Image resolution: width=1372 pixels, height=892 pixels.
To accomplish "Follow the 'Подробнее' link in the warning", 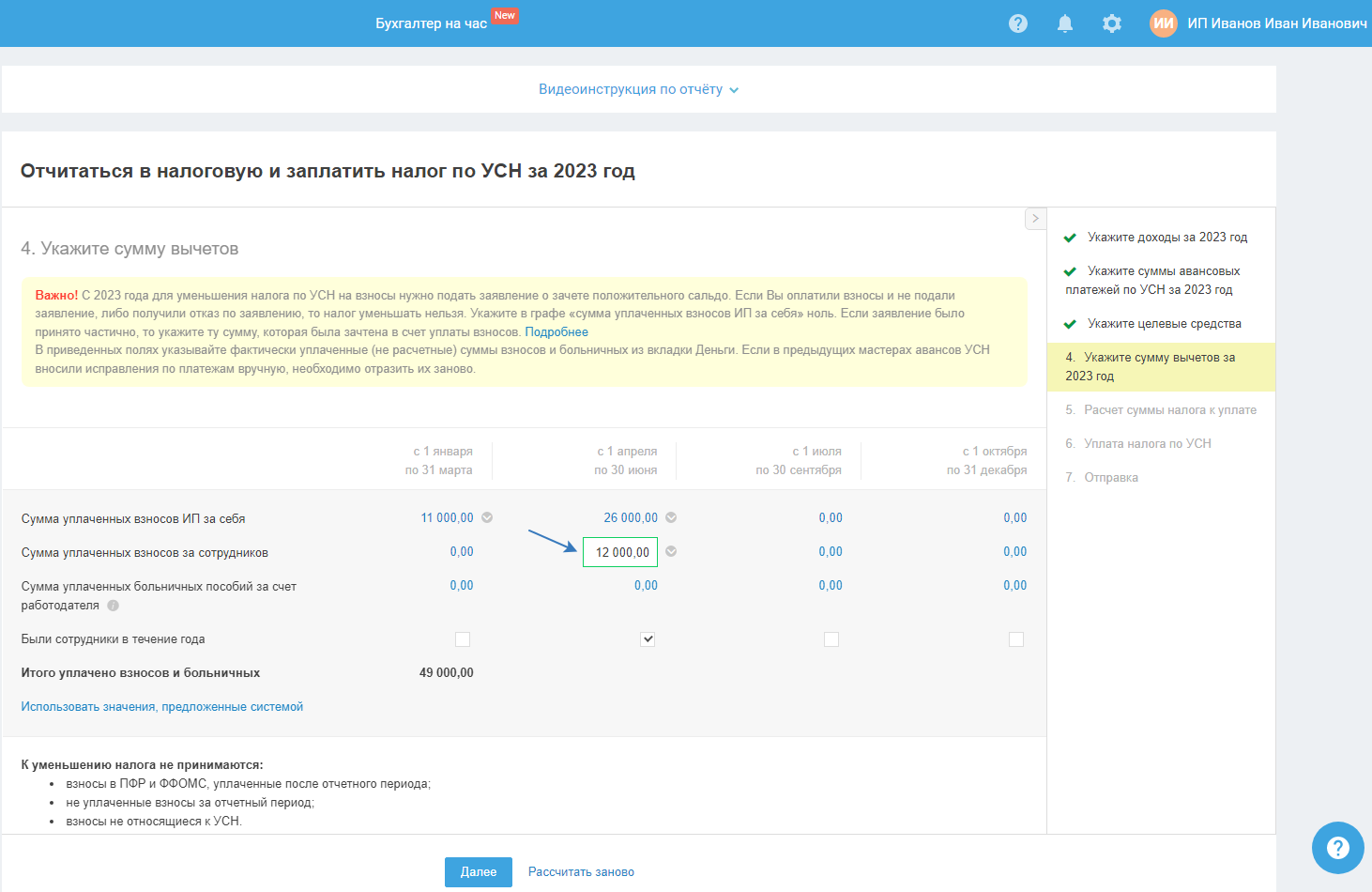I will [556, 332].
